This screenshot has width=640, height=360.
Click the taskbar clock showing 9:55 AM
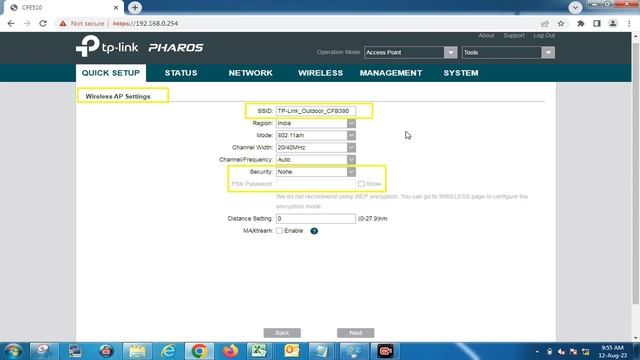coord(612,351)
